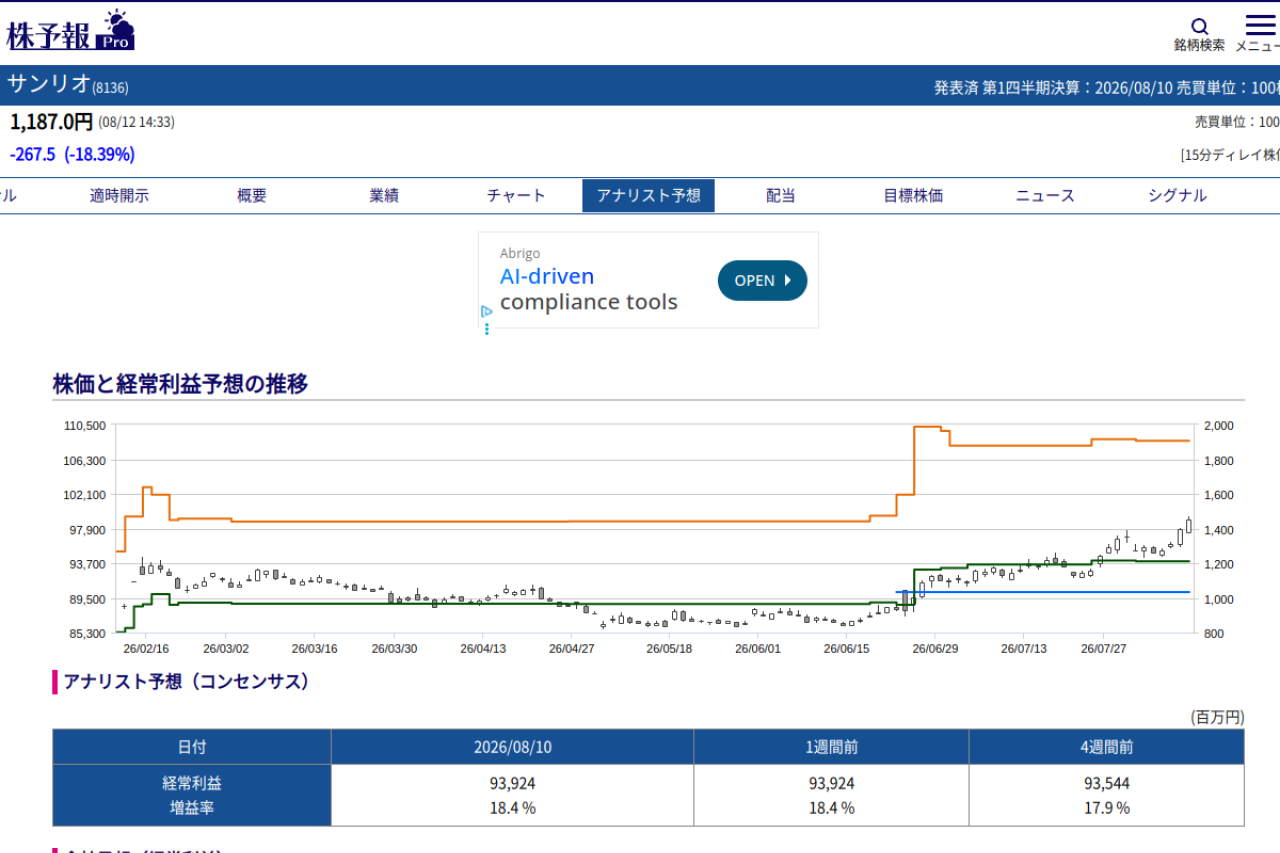The width and height of the screenshot is (1280, 853).
Task: Click the 増益率 row label
Action: pos(192,807)
